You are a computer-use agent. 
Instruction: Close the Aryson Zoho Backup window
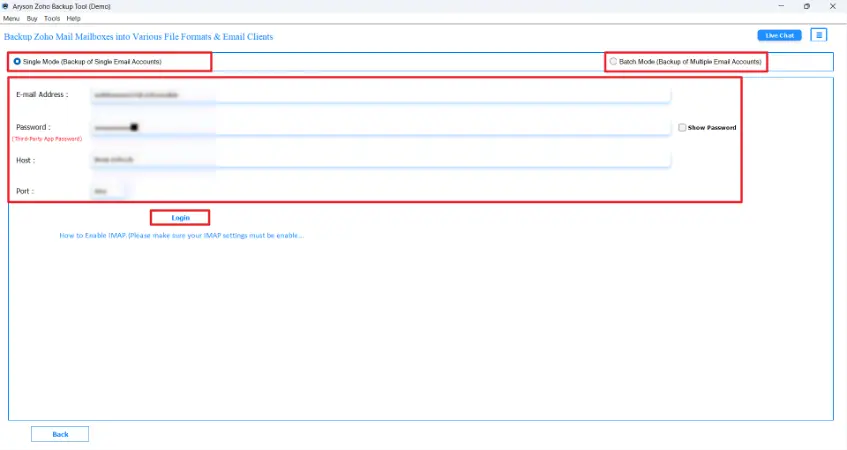[x=832, y=6]
